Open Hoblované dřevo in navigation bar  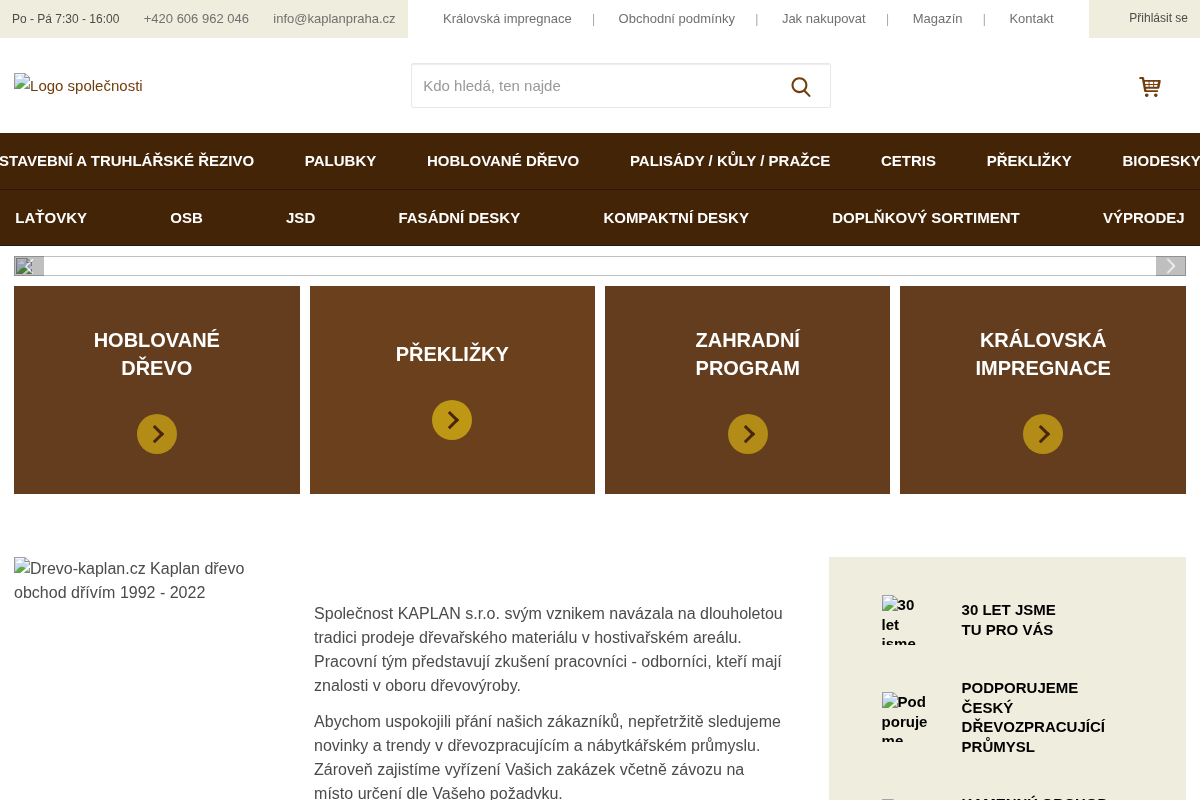point(503,161)
